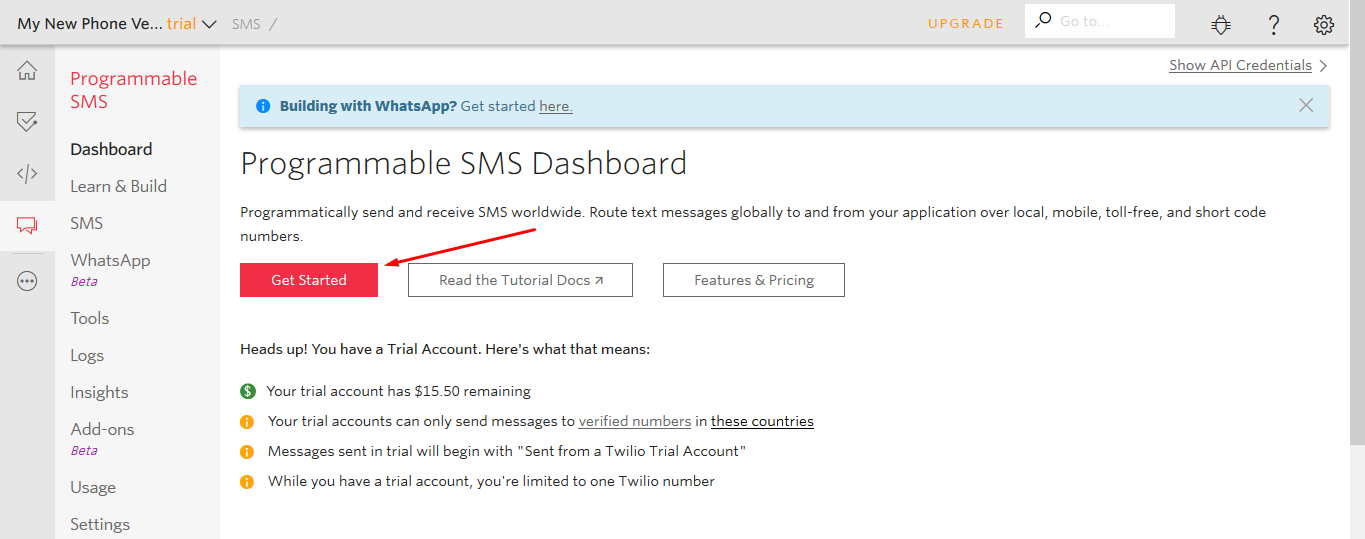
Task: Open Tools in sidebar
Action: (x=89, y=318)
